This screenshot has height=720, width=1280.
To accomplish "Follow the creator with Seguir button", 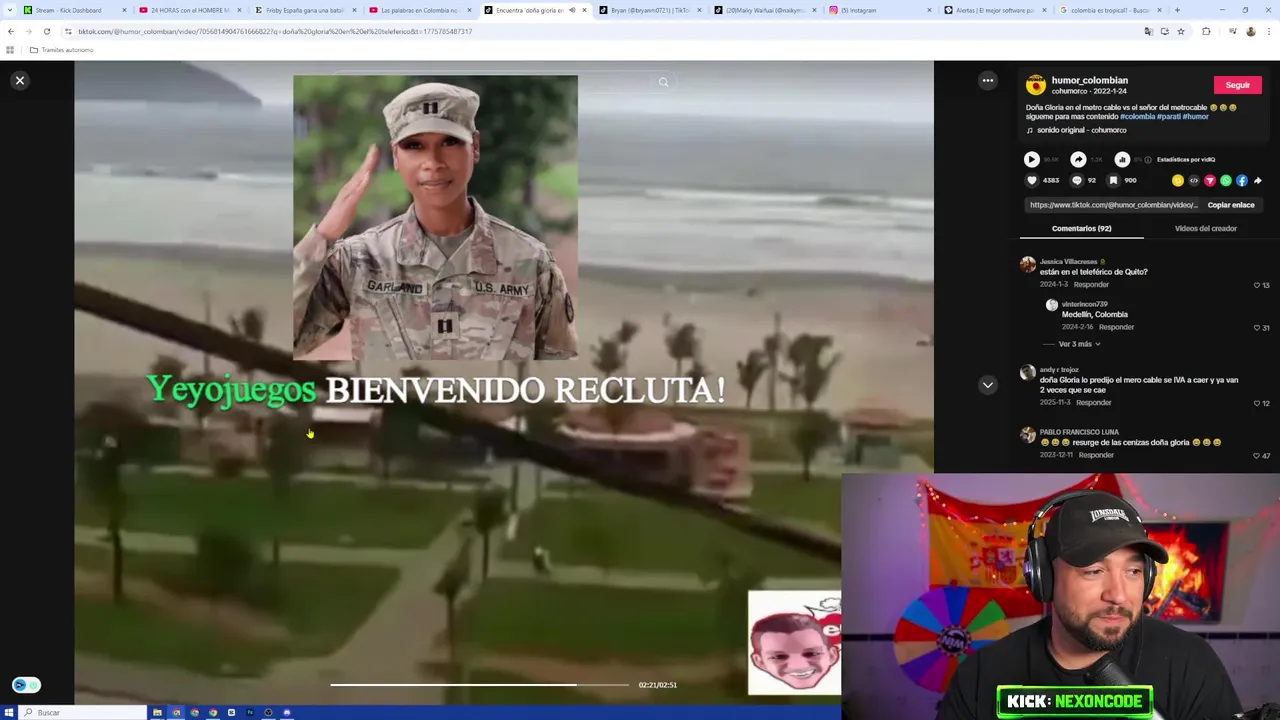I will (x=1237, y=85).
